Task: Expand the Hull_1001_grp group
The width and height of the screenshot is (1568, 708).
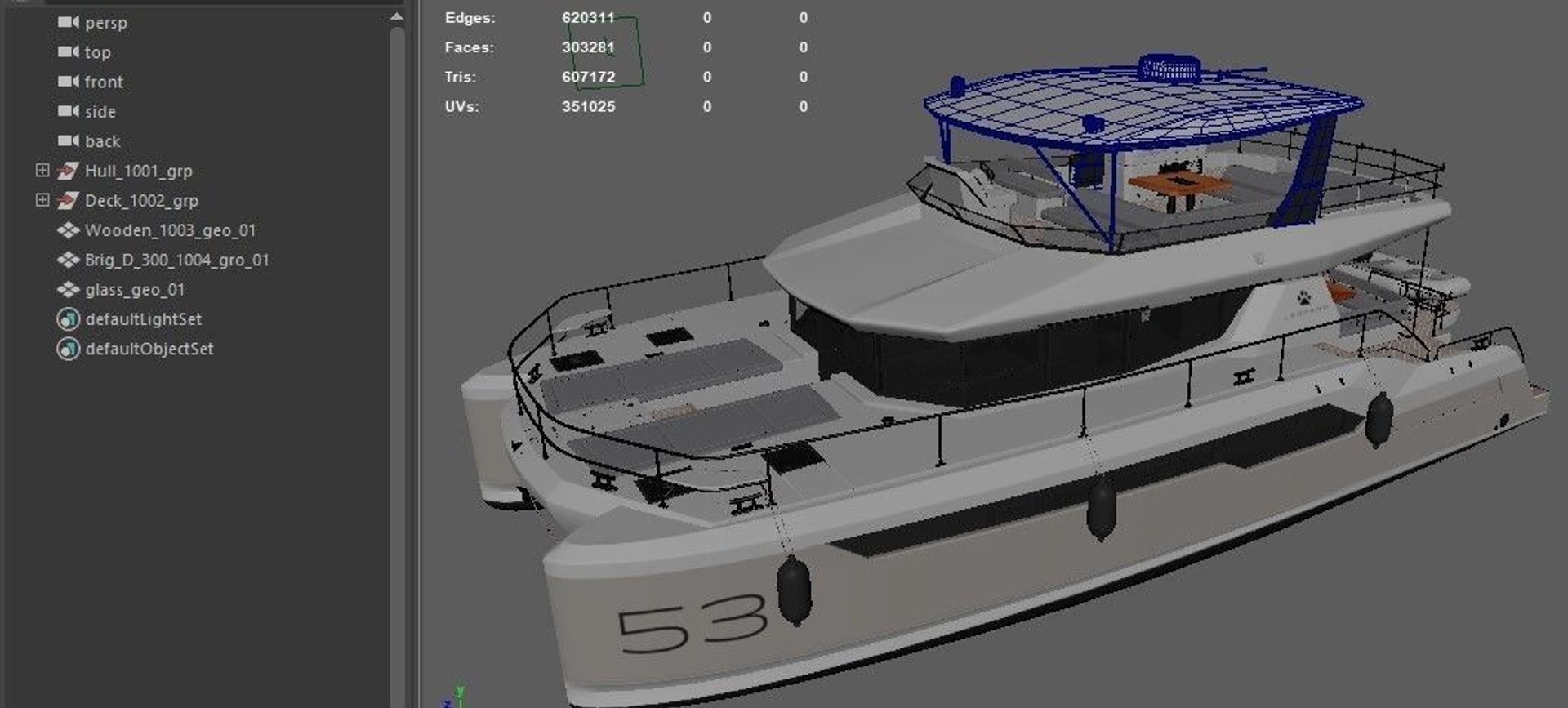Action: coord(42,170)
